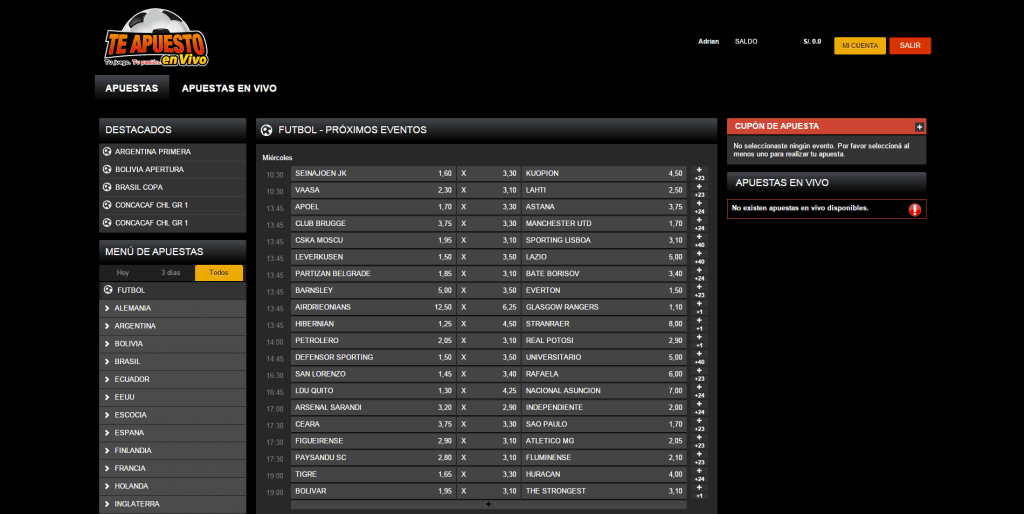Expand the Bolivia country list
The height and width of the screenshot is (514, 1024).
coord(172,344)
